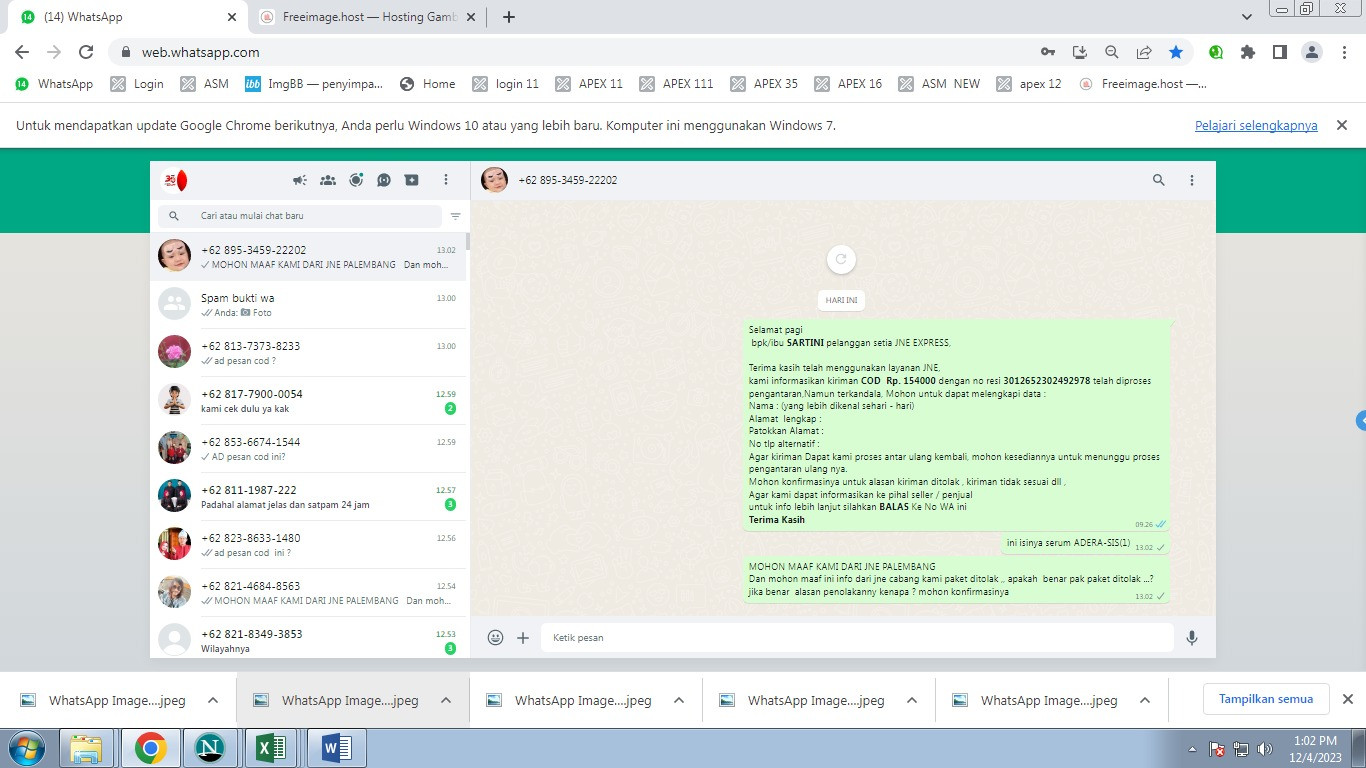Click the voice message microphone icon
The image size is (1366, 768).
click(x=1192, y=637)
